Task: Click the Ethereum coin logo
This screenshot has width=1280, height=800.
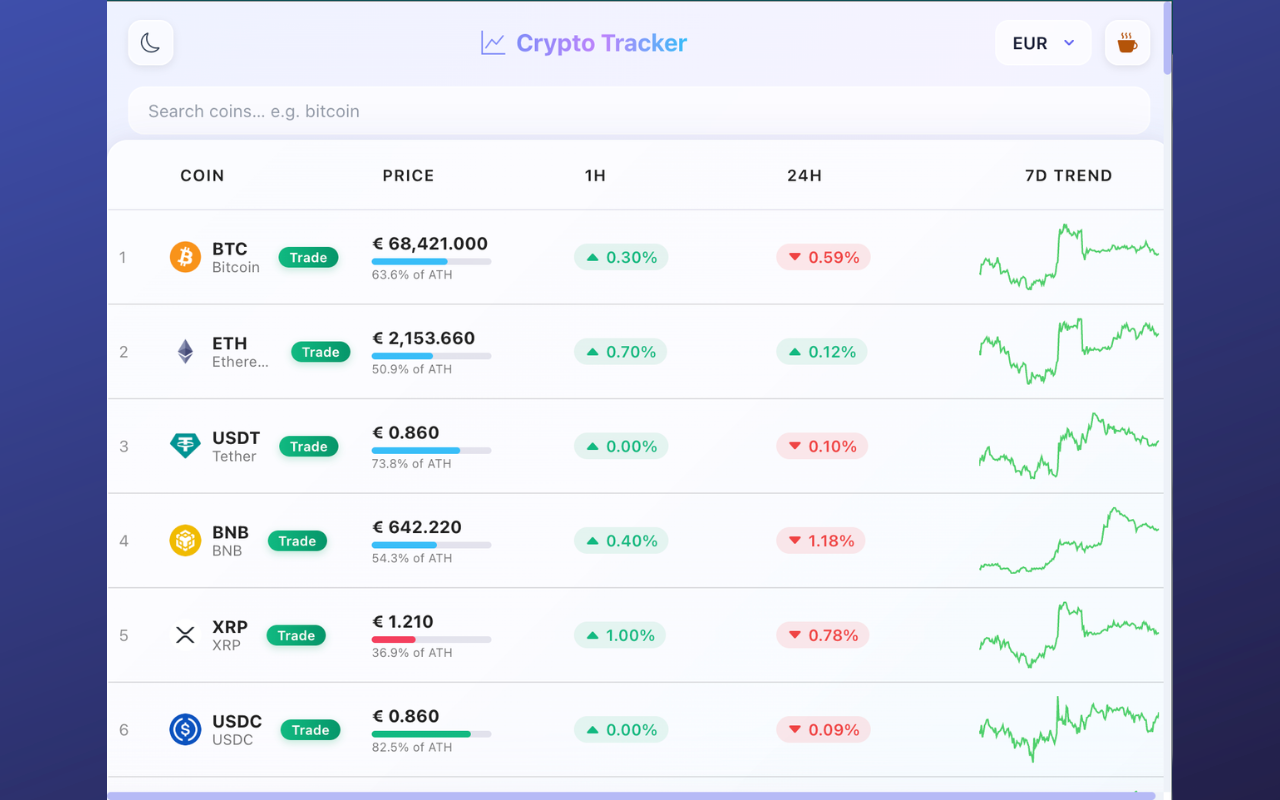Action: [x=185, y=352]
